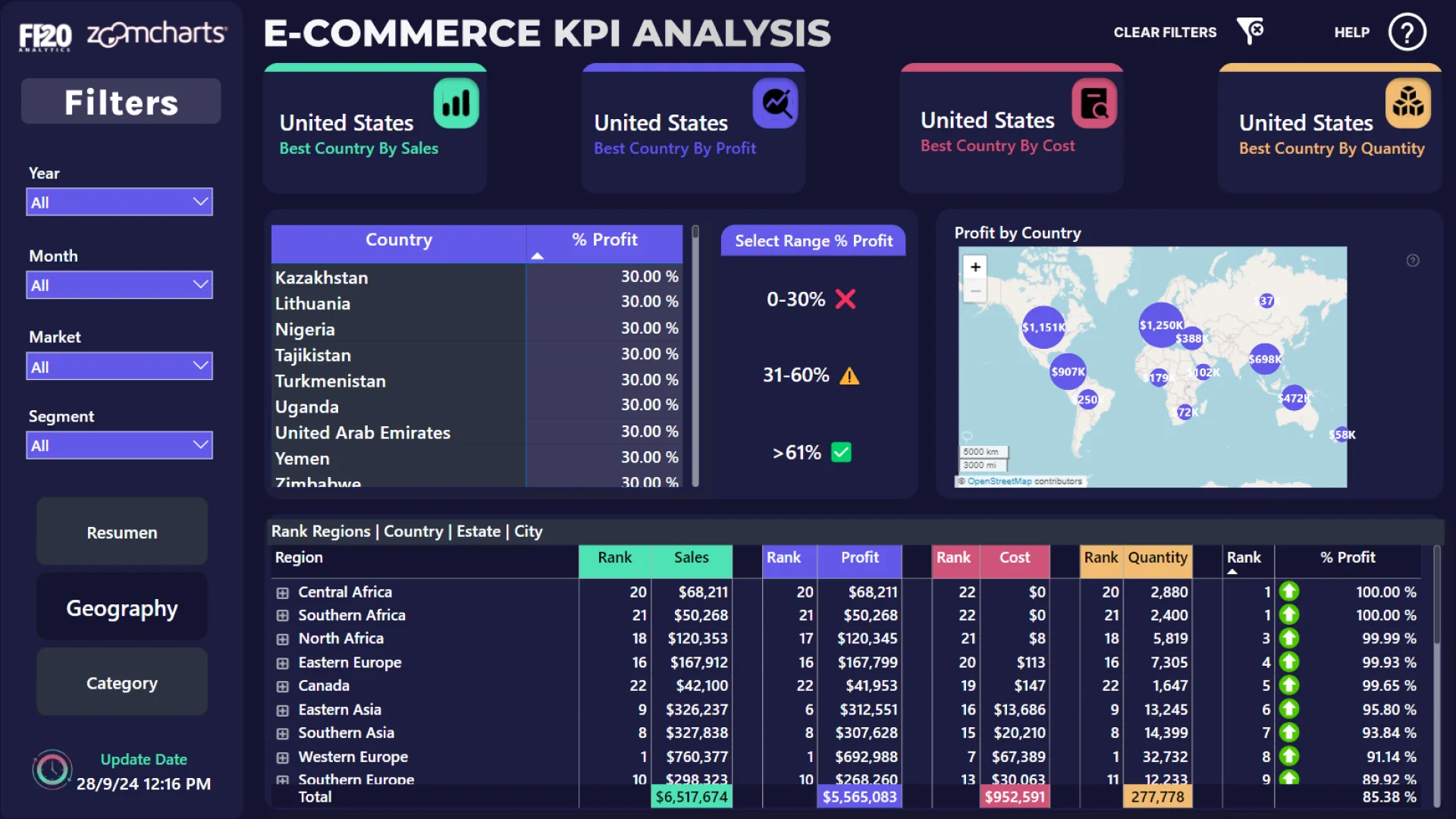
Task: Click the $907K map bubble
Action: click(x=1068, y=372)
